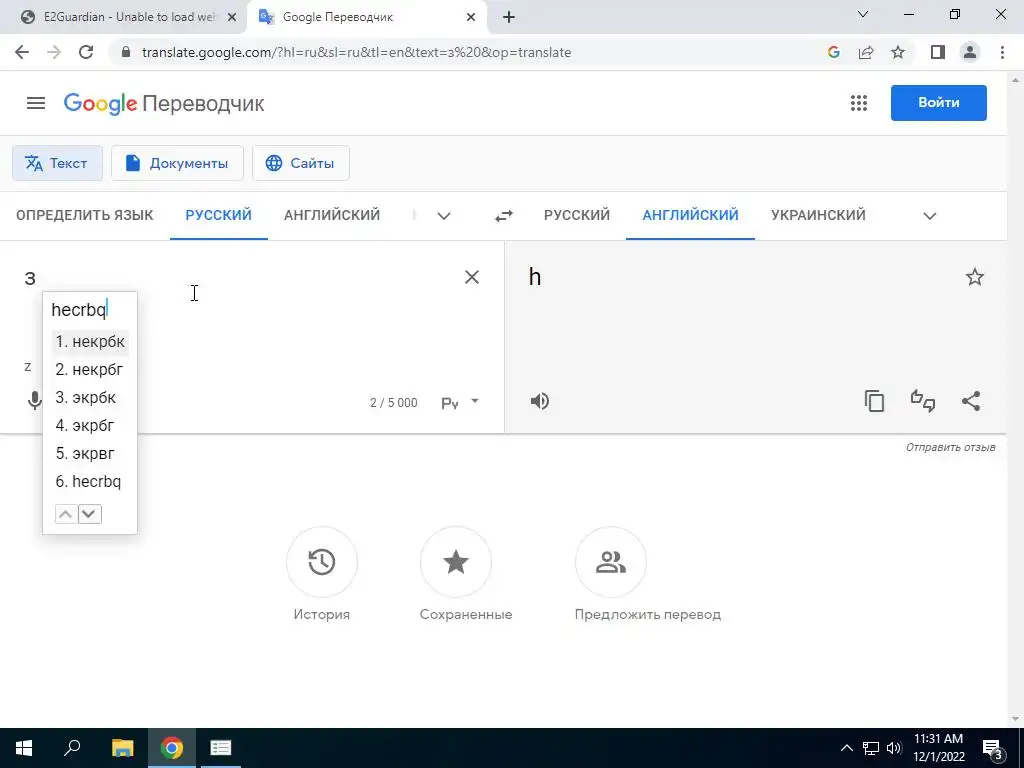
Task: Open Сохраненные saved translations
Action: [x=456, y=562]
